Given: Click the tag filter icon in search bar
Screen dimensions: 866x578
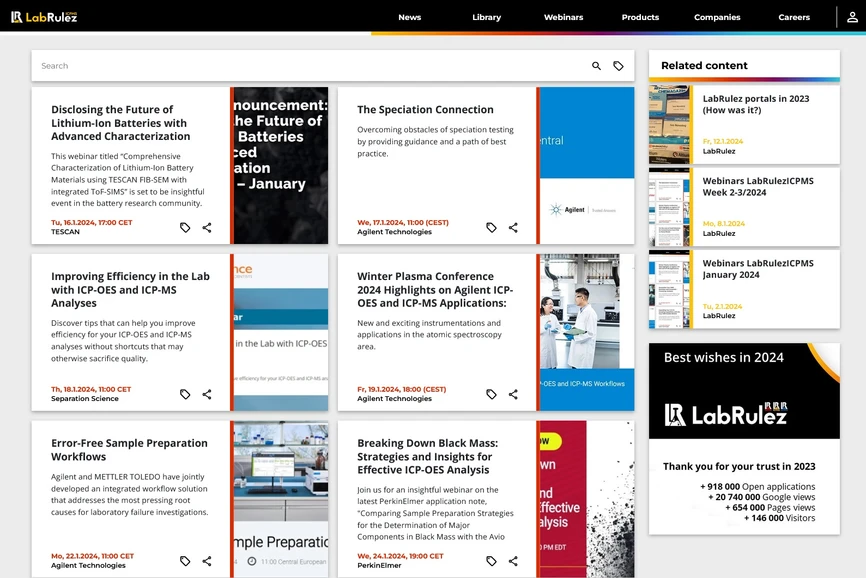Looking at the screenshot, I should [619, 66].
